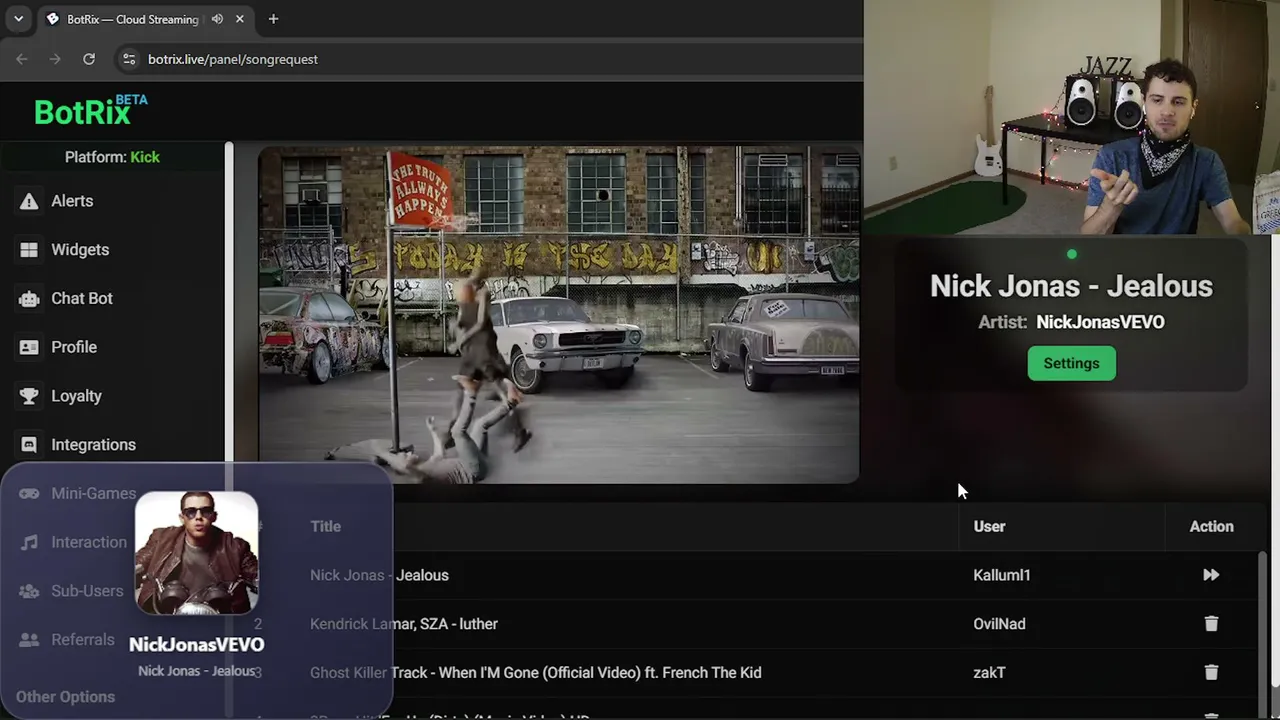Close the BotRix browser tab
1280x720 pixels.
click(240, 19)
